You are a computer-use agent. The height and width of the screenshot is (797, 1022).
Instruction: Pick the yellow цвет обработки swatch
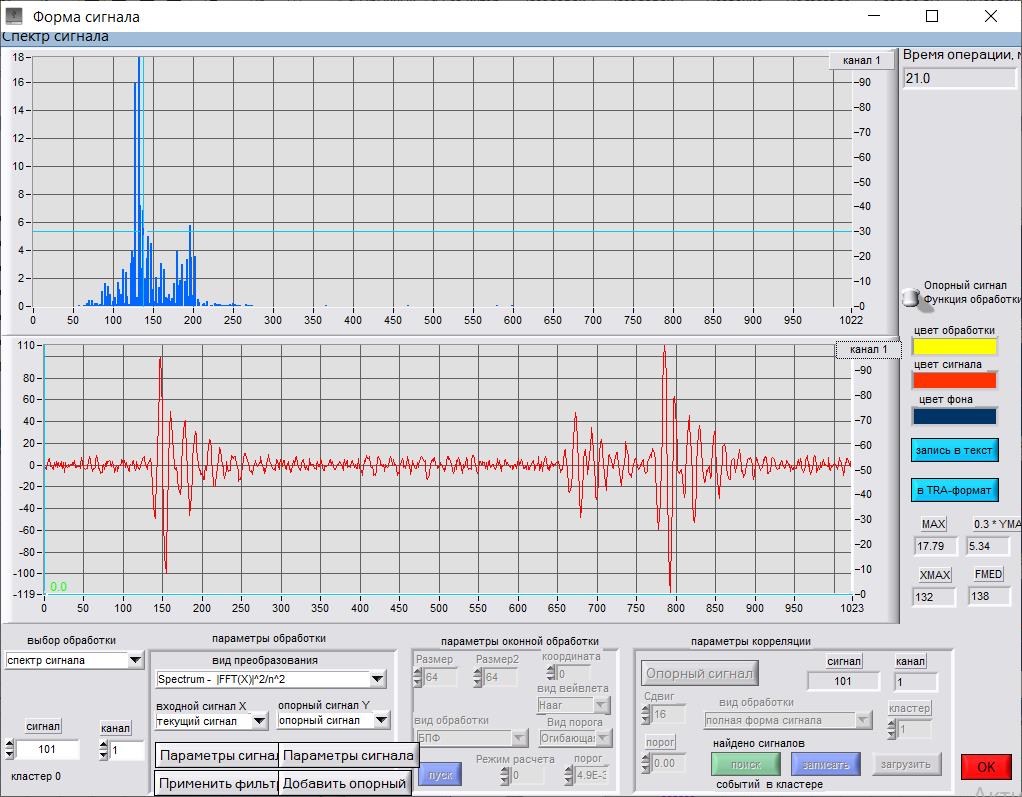[x=954, y=347]
